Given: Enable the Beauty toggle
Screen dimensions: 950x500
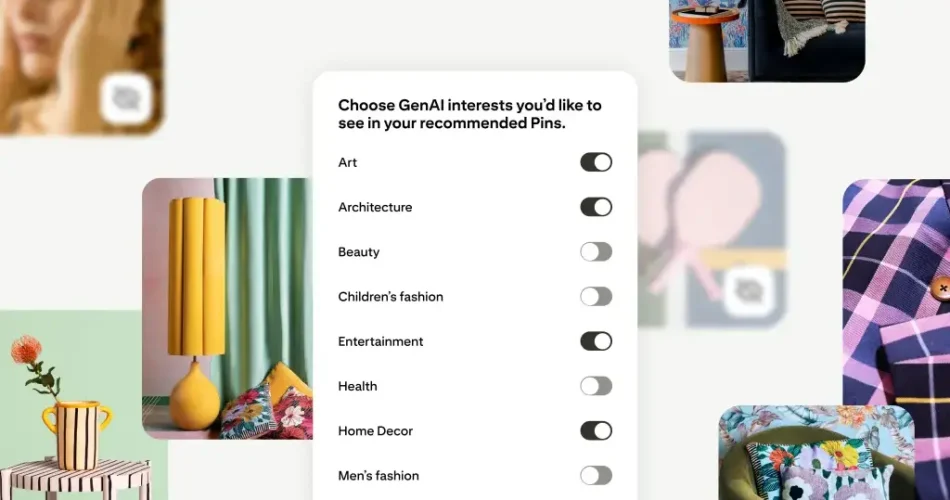Looking at the screenshot, I should click(596, 252).
